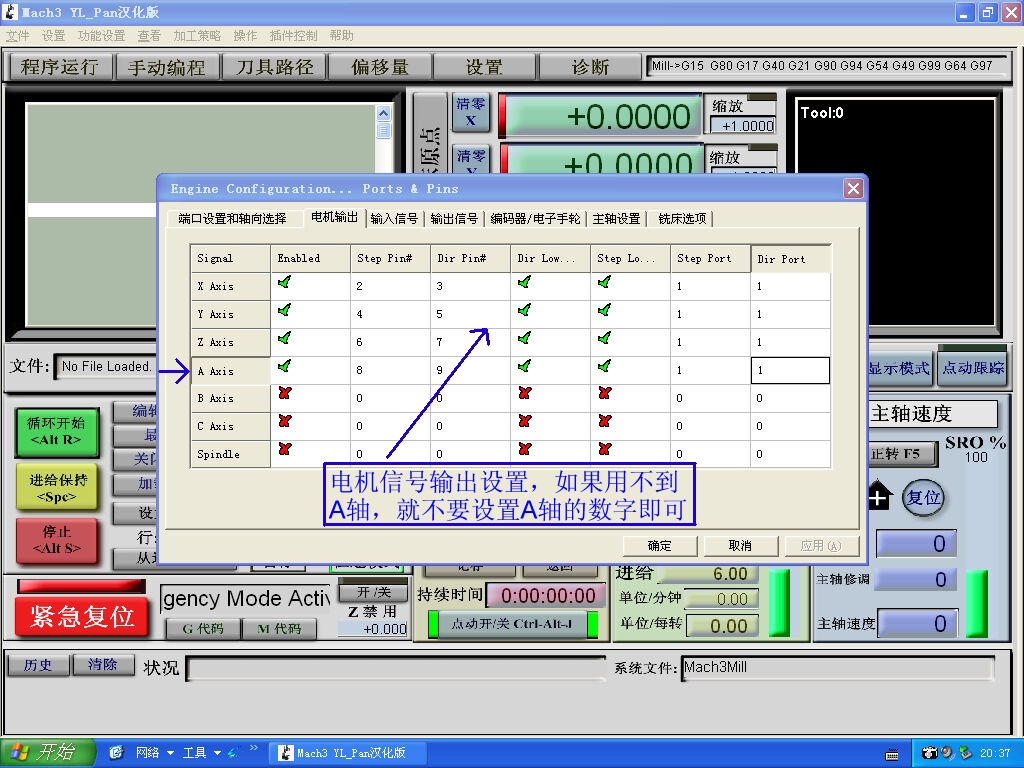Toggle 点动开/关 Ctrl-Alt-J jog button
The height and width of the screenshot is (768, 1024).
(512, 624)
